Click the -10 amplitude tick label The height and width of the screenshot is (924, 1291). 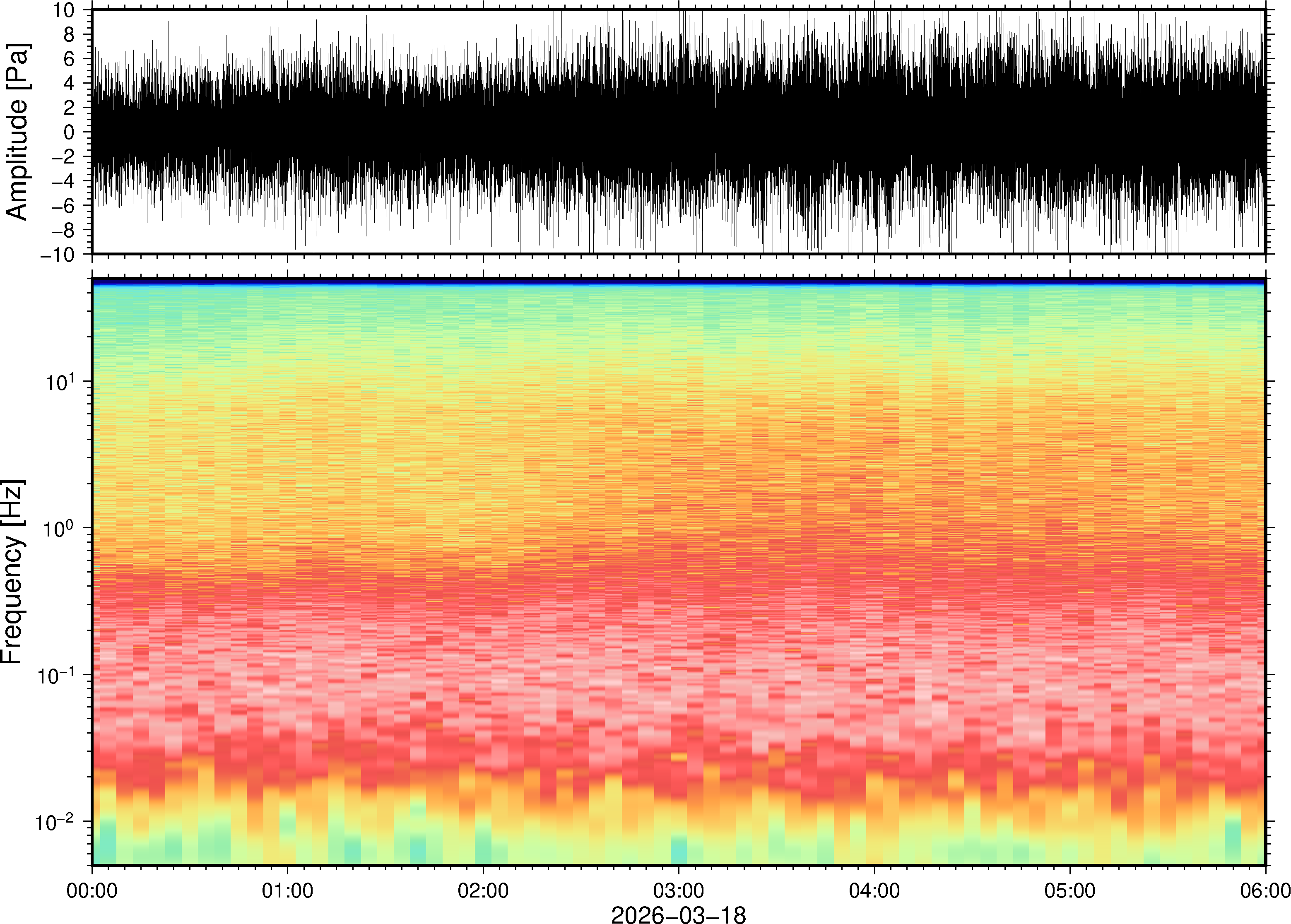pos(58,254)
